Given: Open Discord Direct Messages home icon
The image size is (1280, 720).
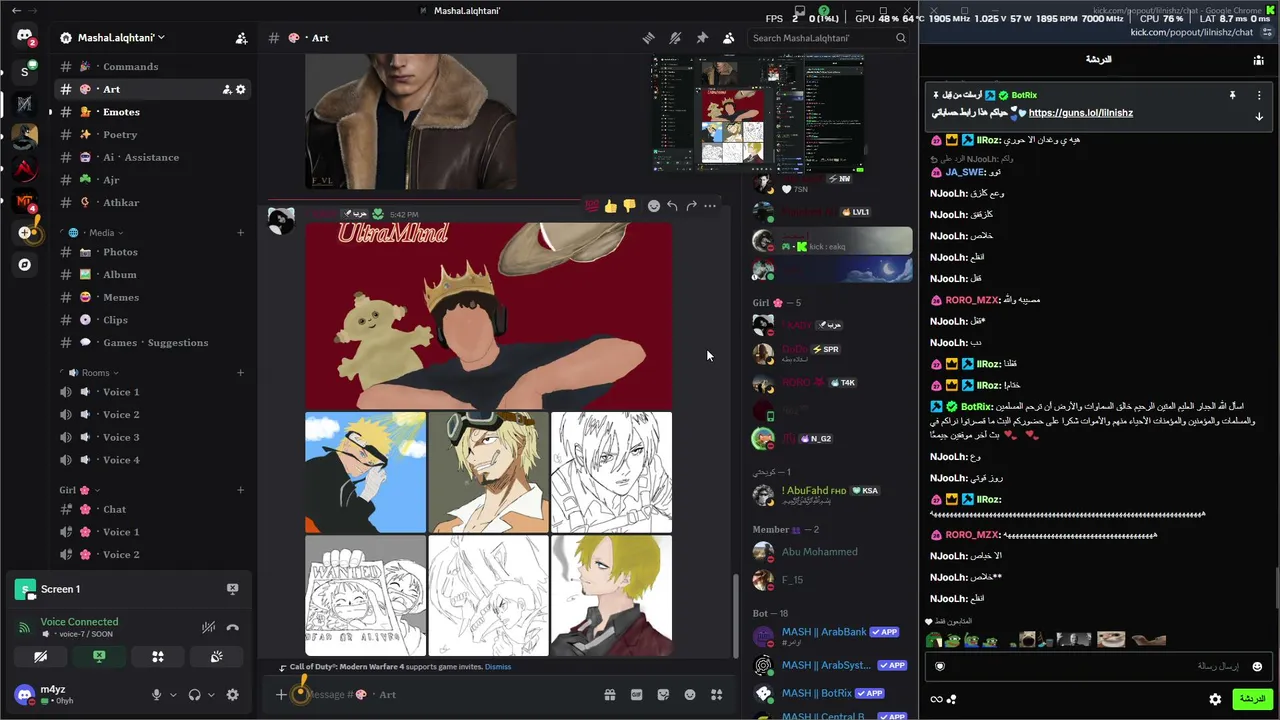Looking at the screenshot, I should point(25,36).
